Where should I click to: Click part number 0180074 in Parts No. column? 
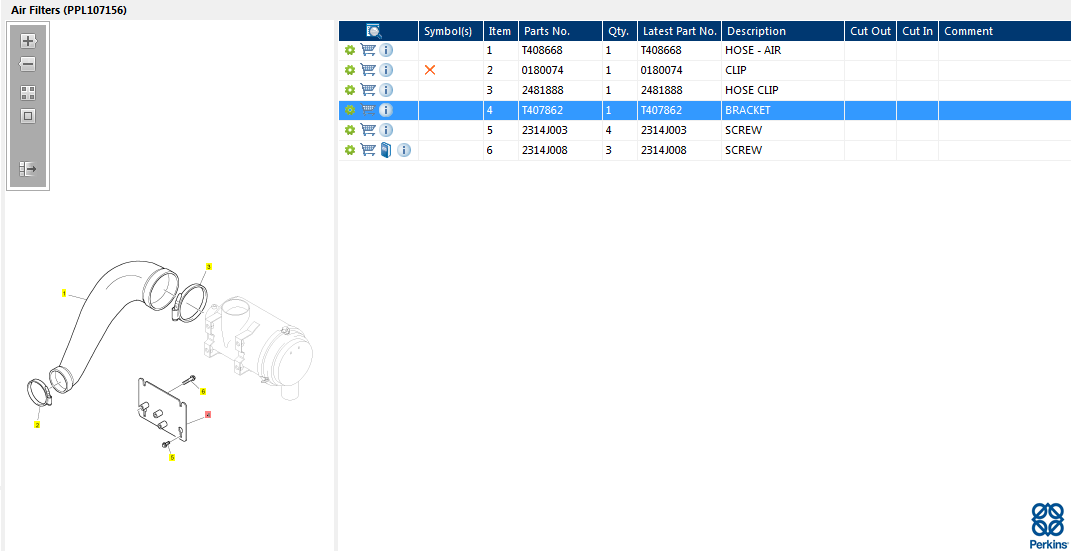point(542,70)
